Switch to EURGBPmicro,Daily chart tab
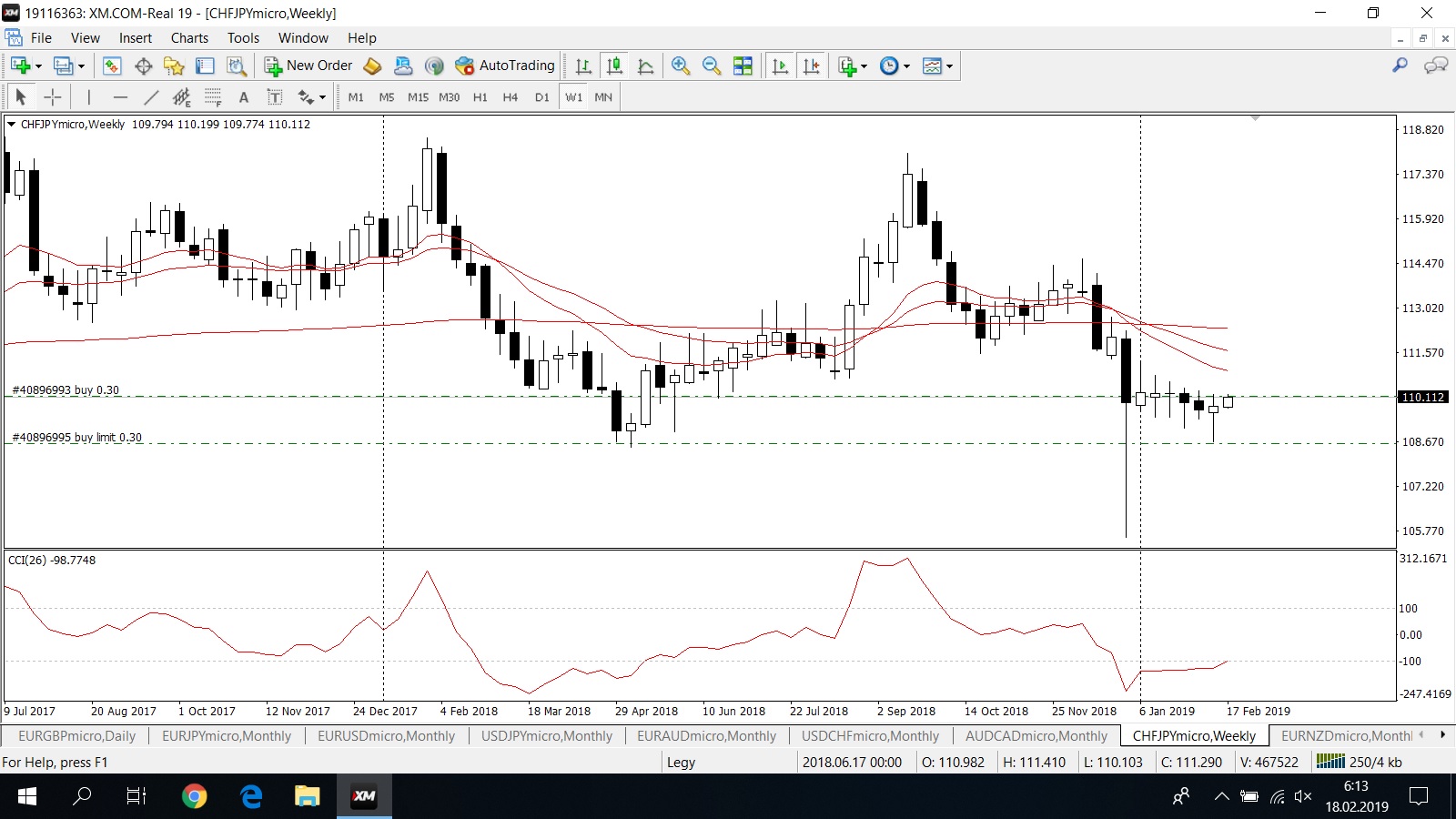The image size is (1456, 819). tap(76, 736)
